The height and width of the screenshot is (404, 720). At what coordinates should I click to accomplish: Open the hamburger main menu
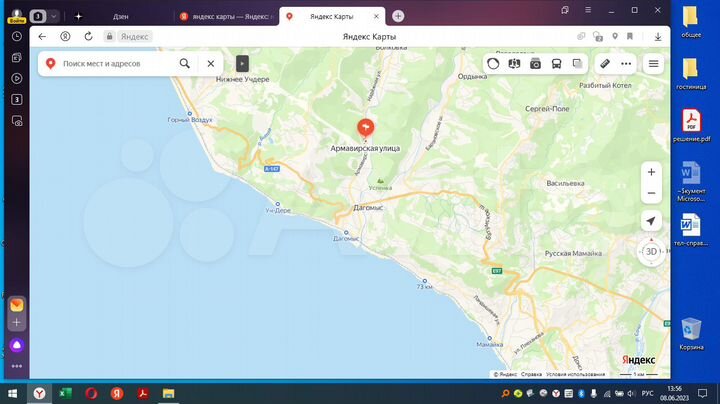tap(654, 63)
